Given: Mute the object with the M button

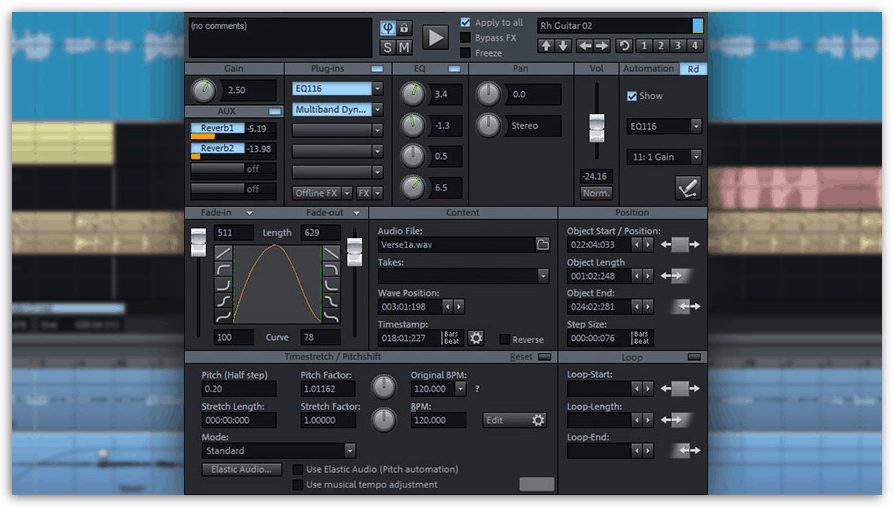Looking at the screenshot, I should point(404,47).
